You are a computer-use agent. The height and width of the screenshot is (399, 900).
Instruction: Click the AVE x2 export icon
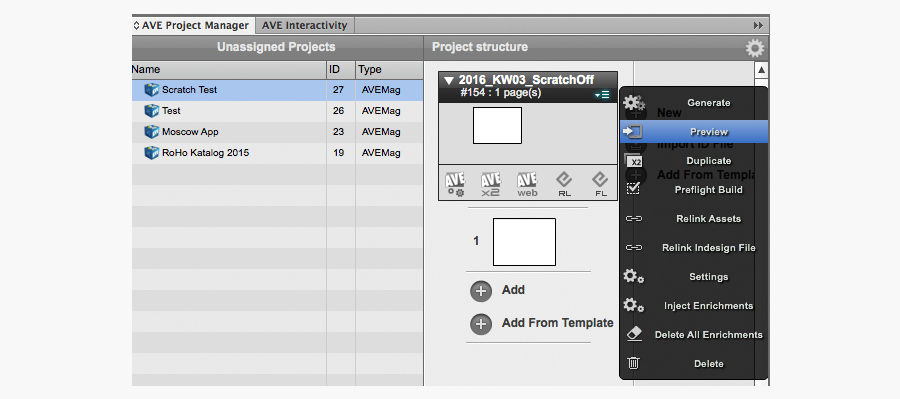point(491,184)
